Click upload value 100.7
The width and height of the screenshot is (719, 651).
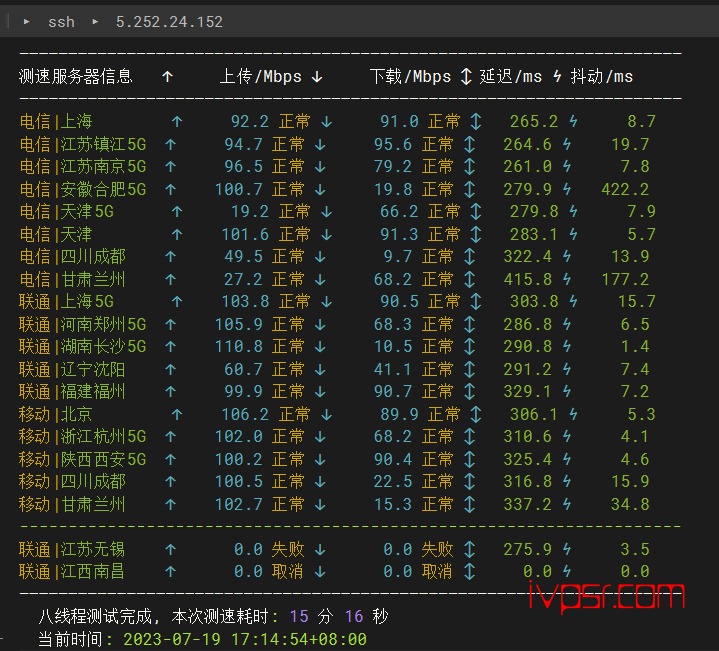238,189
